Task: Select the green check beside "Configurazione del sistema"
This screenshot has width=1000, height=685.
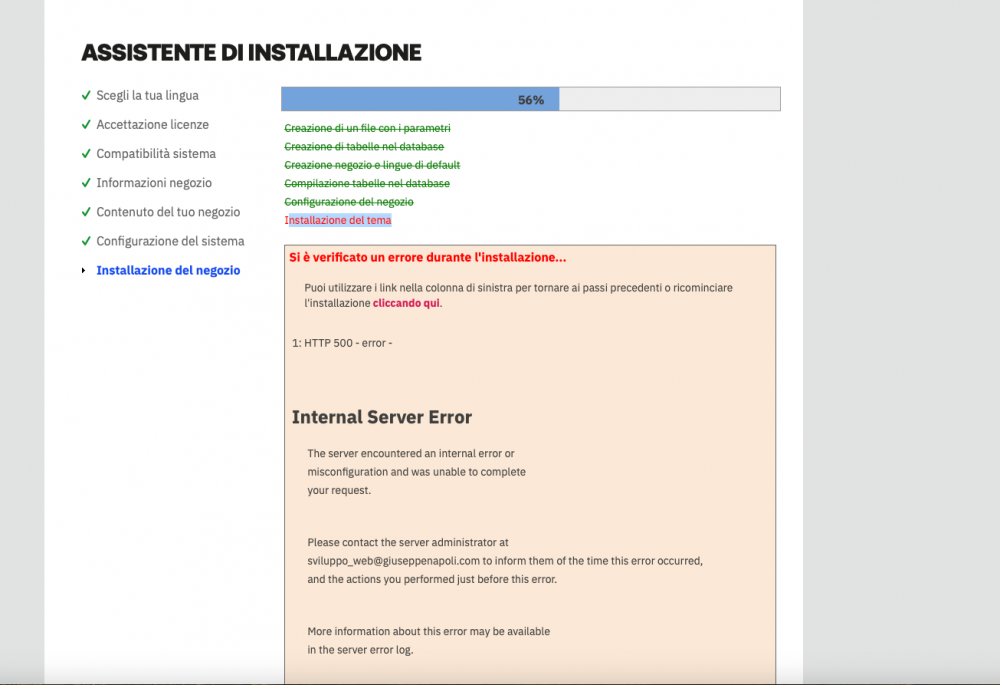Action: (85, 240)
